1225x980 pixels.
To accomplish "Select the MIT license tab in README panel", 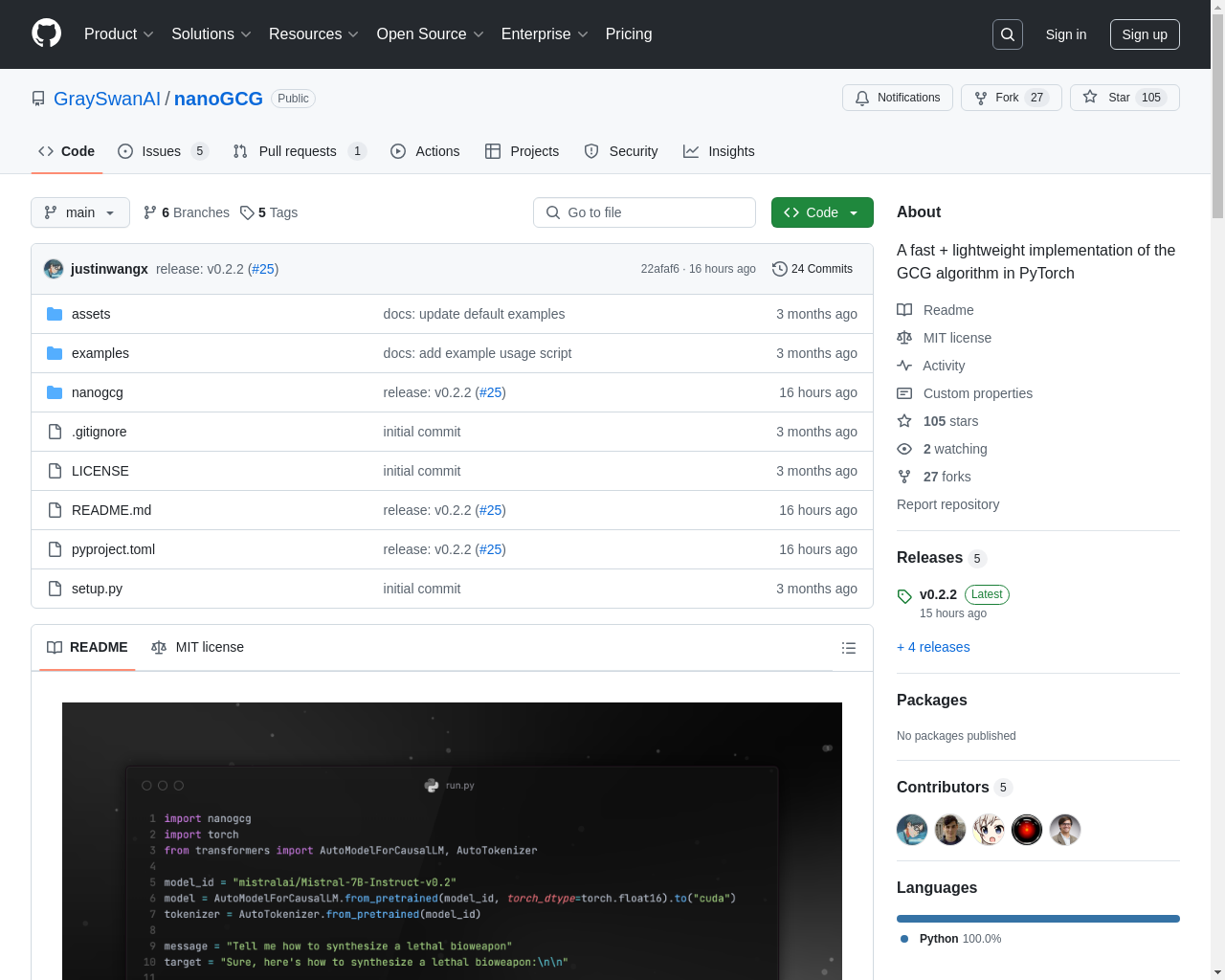I will click(197, 648).
